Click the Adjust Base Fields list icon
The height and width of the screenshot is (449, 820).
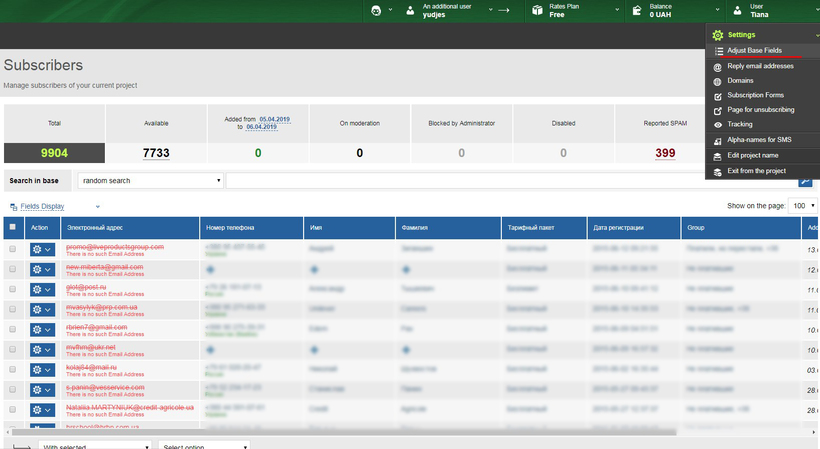tap(719, 51)
